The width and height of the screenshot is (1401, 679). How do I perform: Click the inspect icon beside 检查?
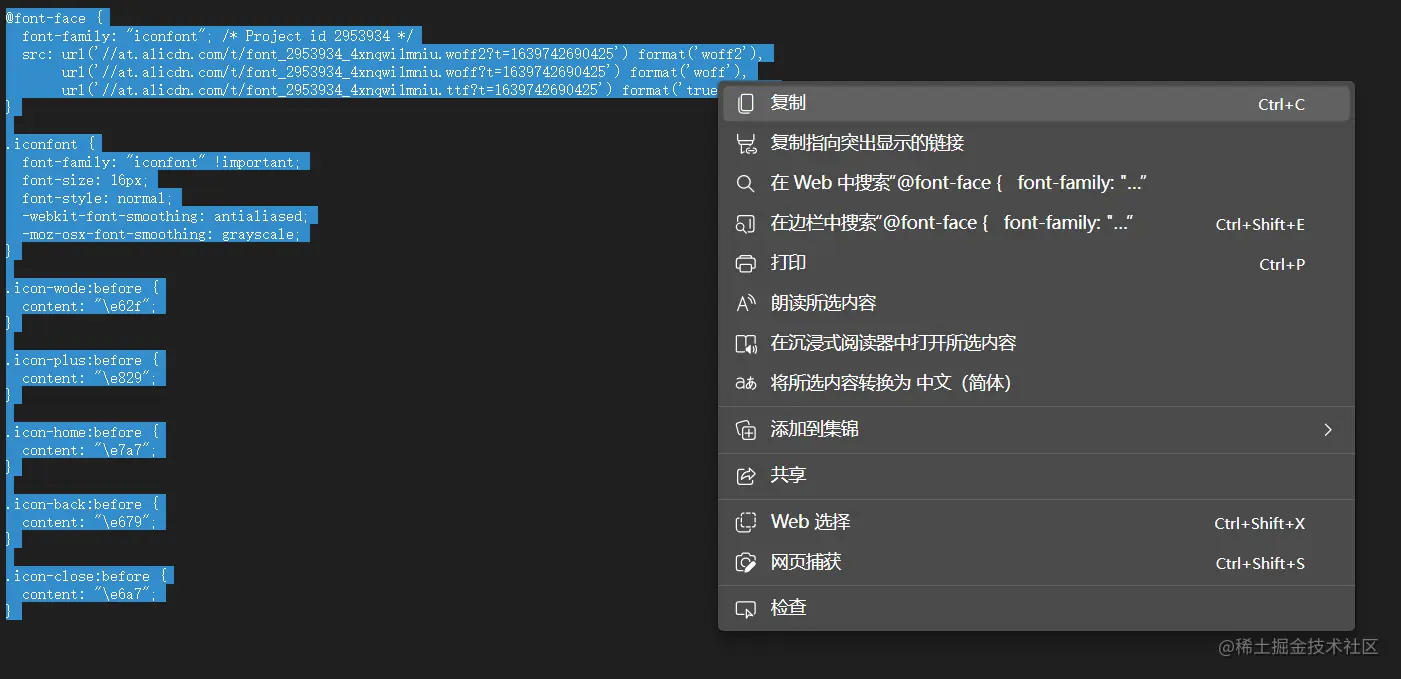click(x=746, y=608)
